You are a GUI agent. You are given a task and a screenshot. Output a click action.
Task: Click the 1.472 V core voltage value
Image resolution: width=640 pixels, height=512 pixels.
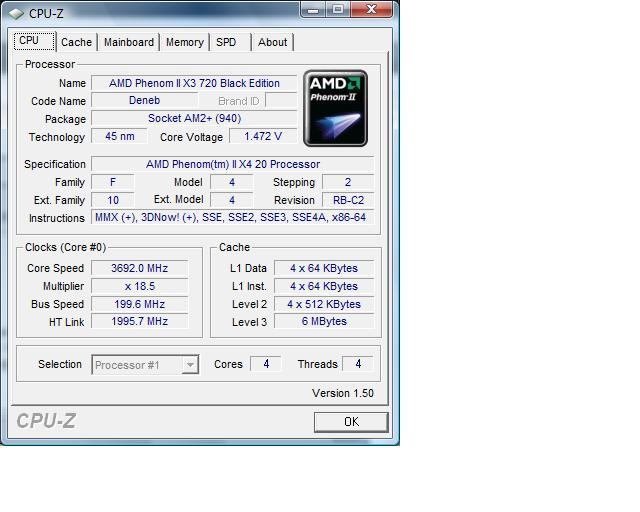point(263,136)
